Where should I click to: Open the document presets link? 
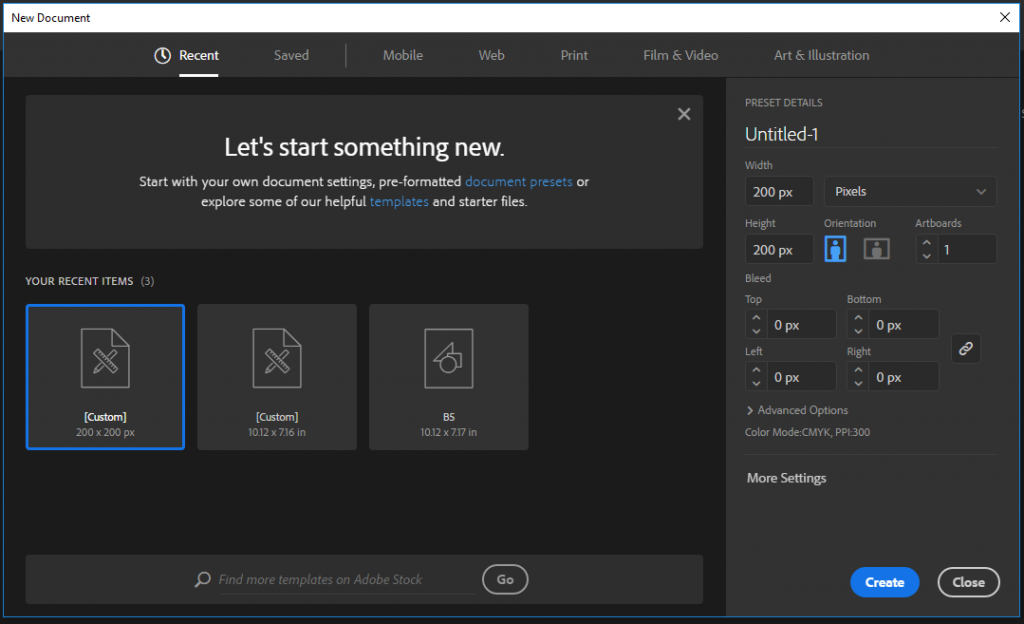click(518, 182)
